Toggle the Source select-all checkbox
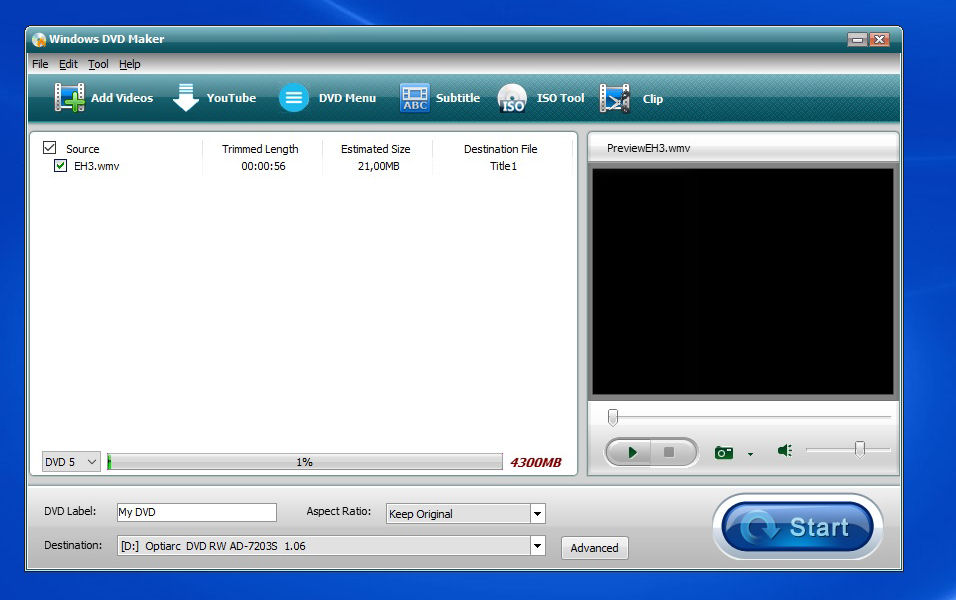Screen dimensions: 956x600 (x=50, y=148)
